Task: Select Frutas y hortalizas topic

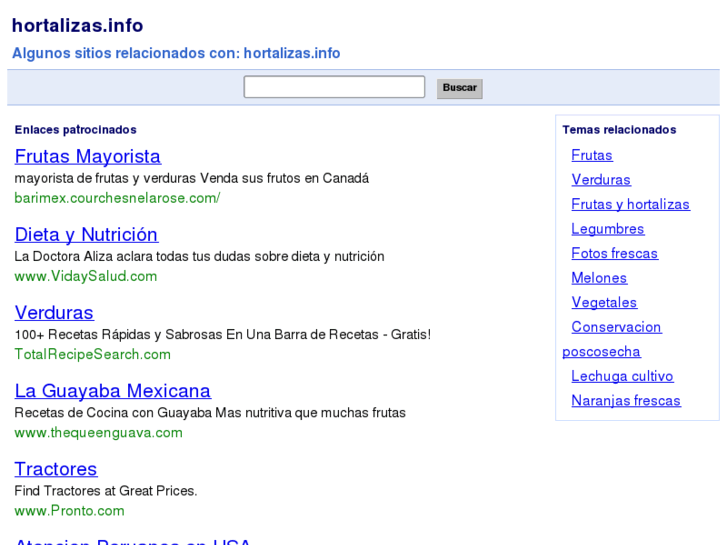Action: point(631,204)
